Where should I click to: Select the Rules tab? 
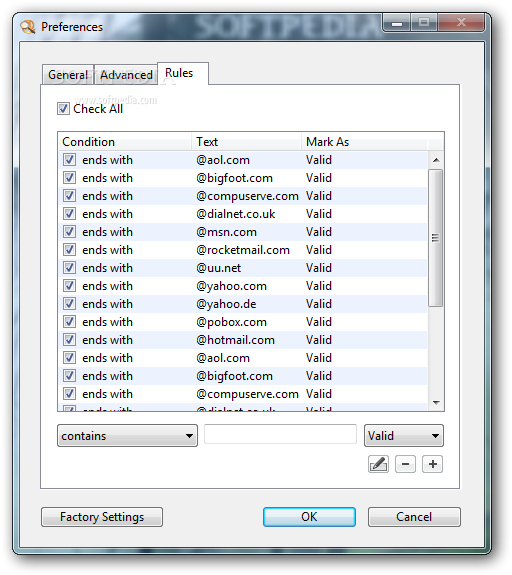pos(183,73)
